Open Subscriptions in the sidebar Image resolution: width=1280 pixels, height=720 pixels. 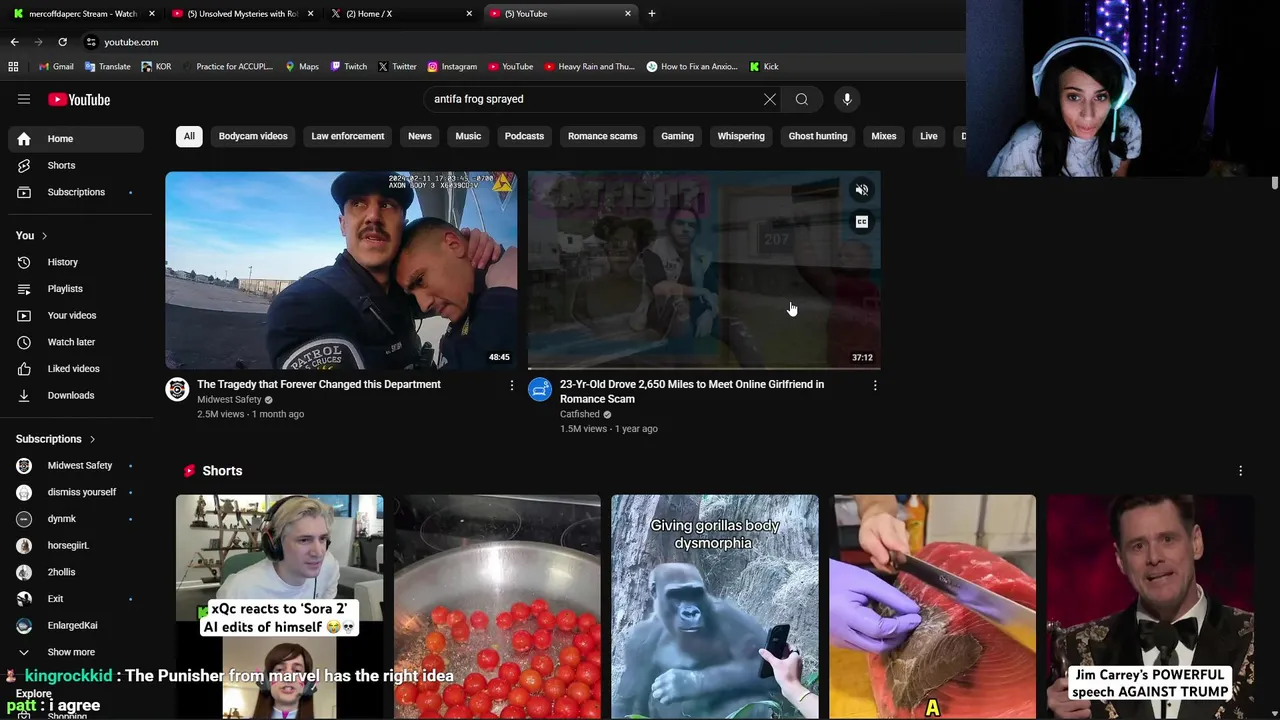[76, 192]
